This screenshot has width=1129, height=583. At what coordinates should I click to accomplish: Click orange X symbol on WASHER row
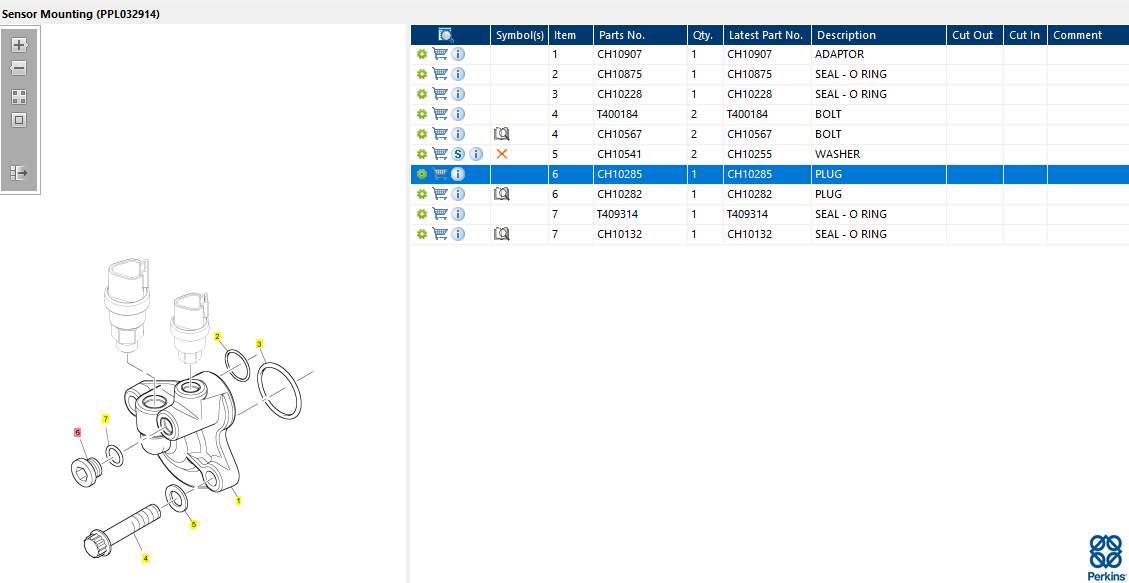coord(502,154)
